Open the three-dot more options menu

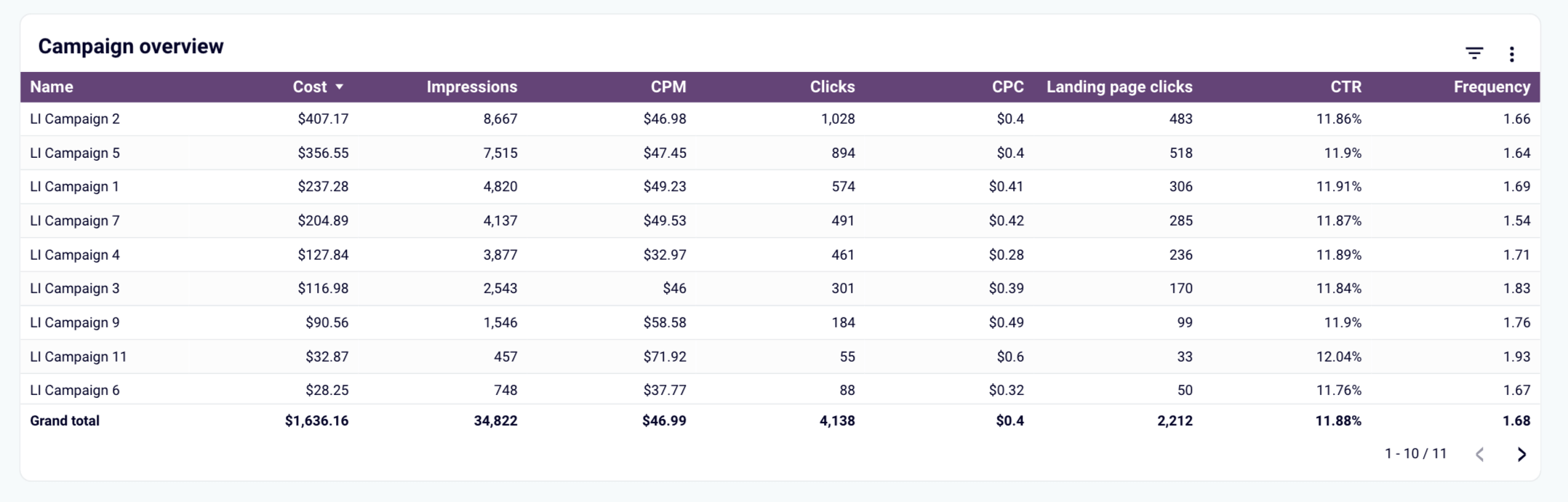click(1512, 54)
